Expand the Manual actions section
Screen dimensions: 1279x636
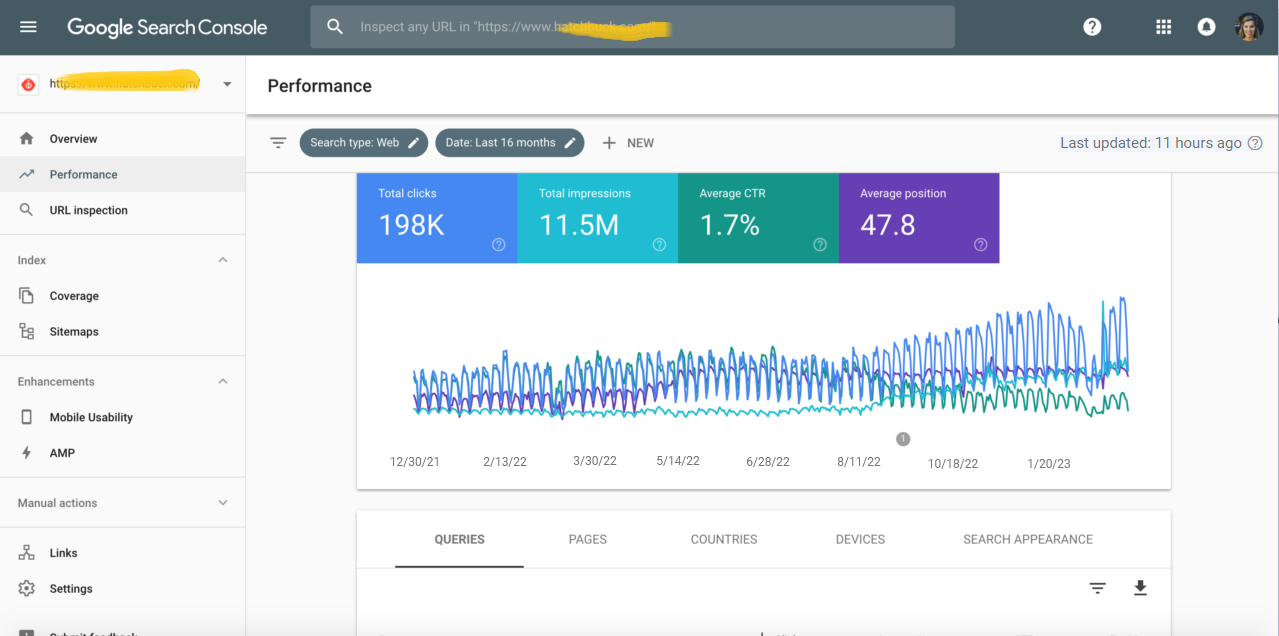point(221,502)
